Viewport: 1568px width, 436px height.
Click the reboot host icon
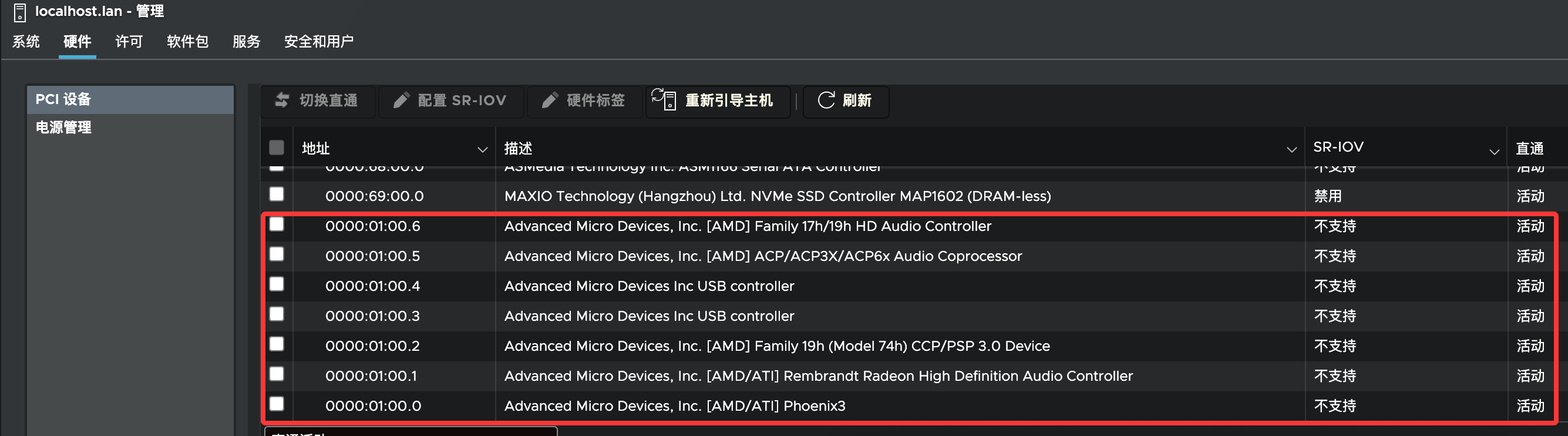coord(664,99)
